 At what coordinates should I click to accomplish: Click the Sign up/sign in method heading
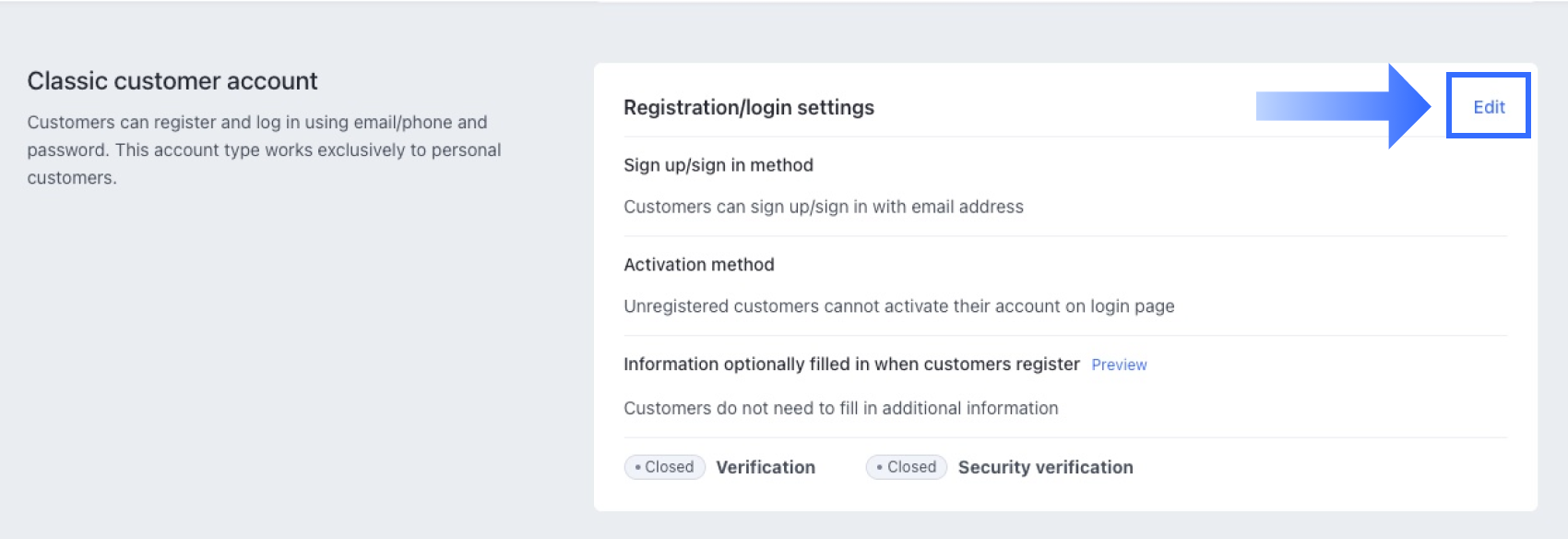pos(719,165)
